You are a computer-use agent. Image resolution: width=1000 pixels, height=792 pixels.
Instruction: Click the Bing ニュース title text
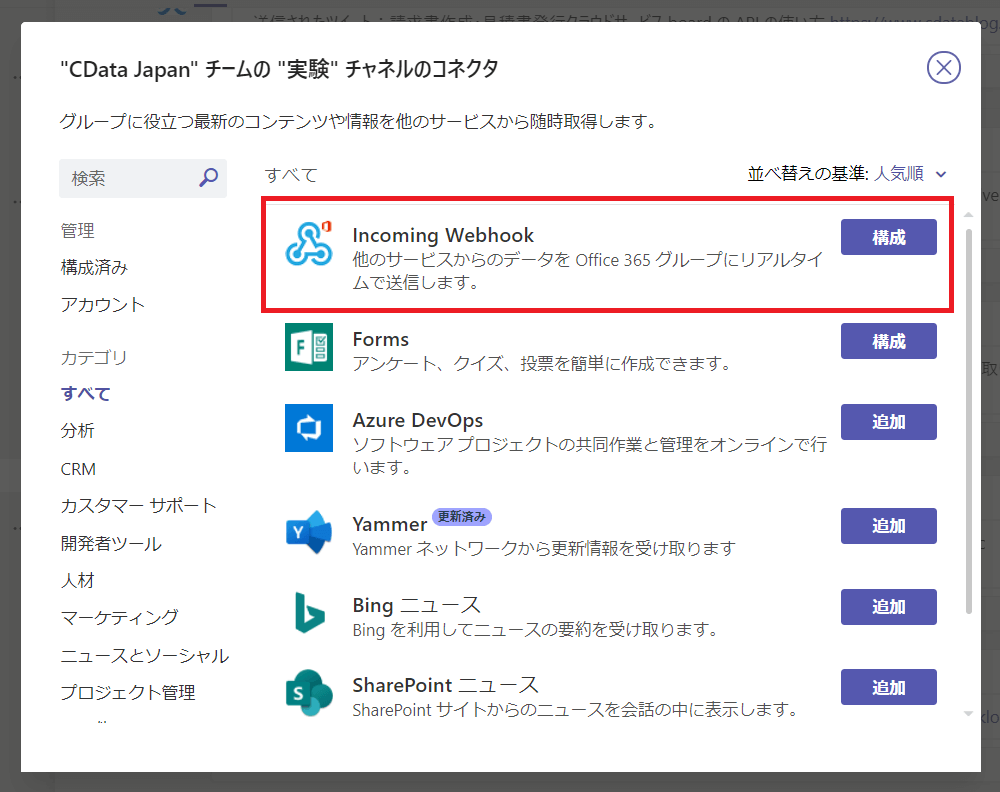point(416,605)
